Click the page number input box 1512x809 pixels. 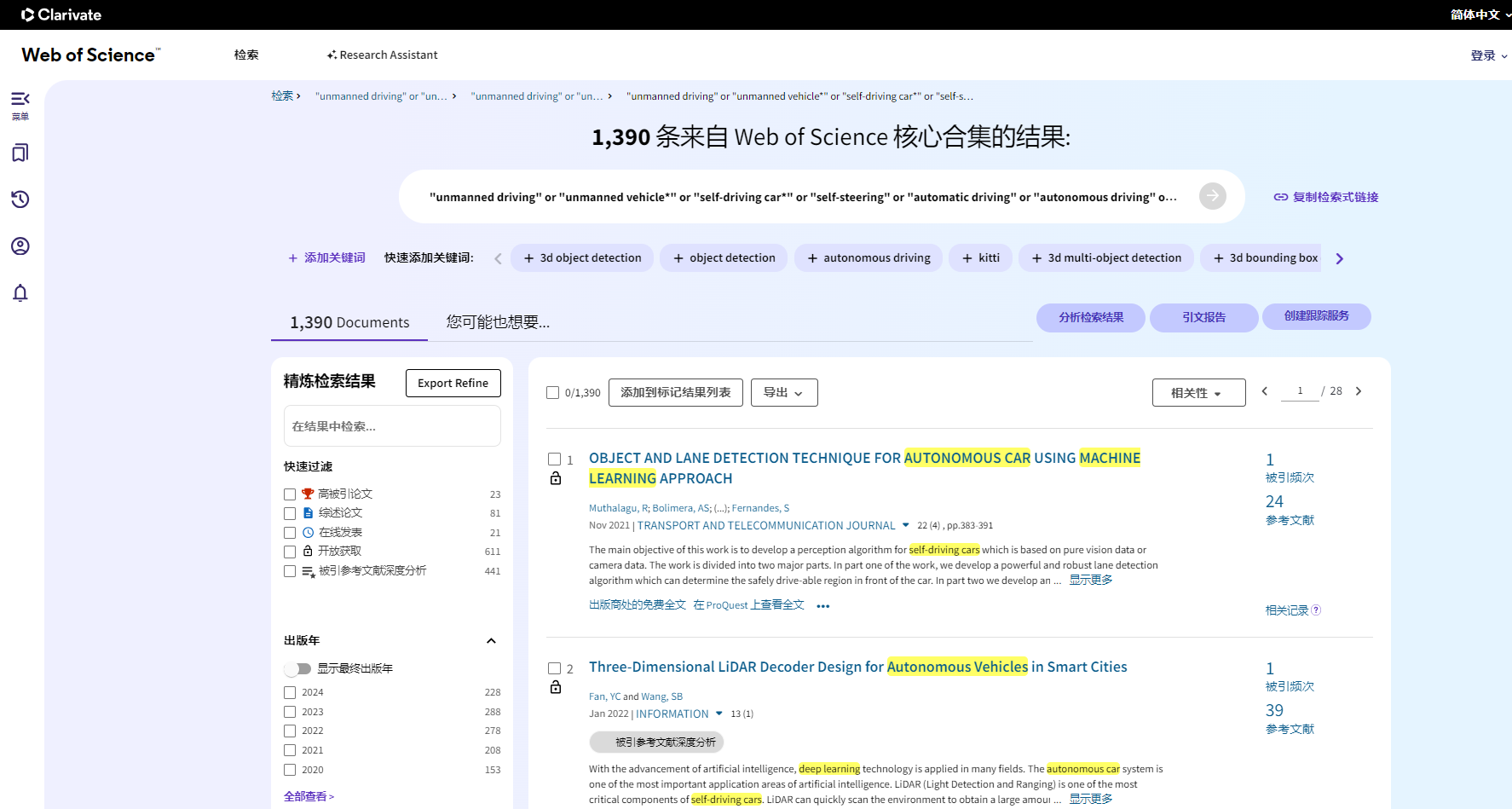coord(1300,391)
